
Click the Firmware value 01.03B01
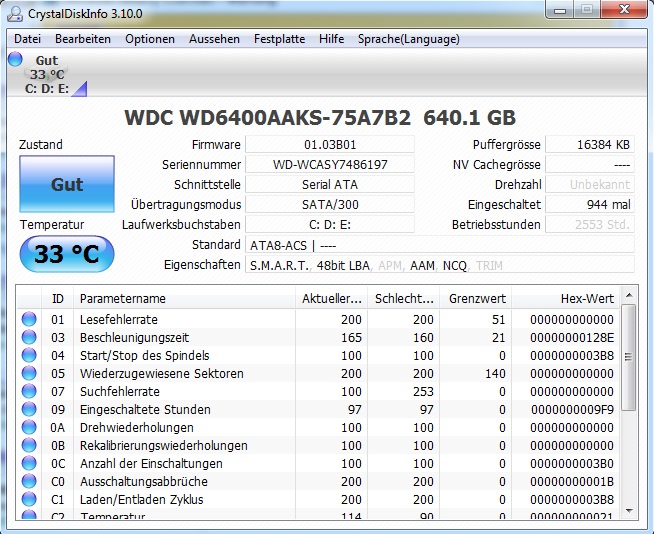tap(330, 145)
